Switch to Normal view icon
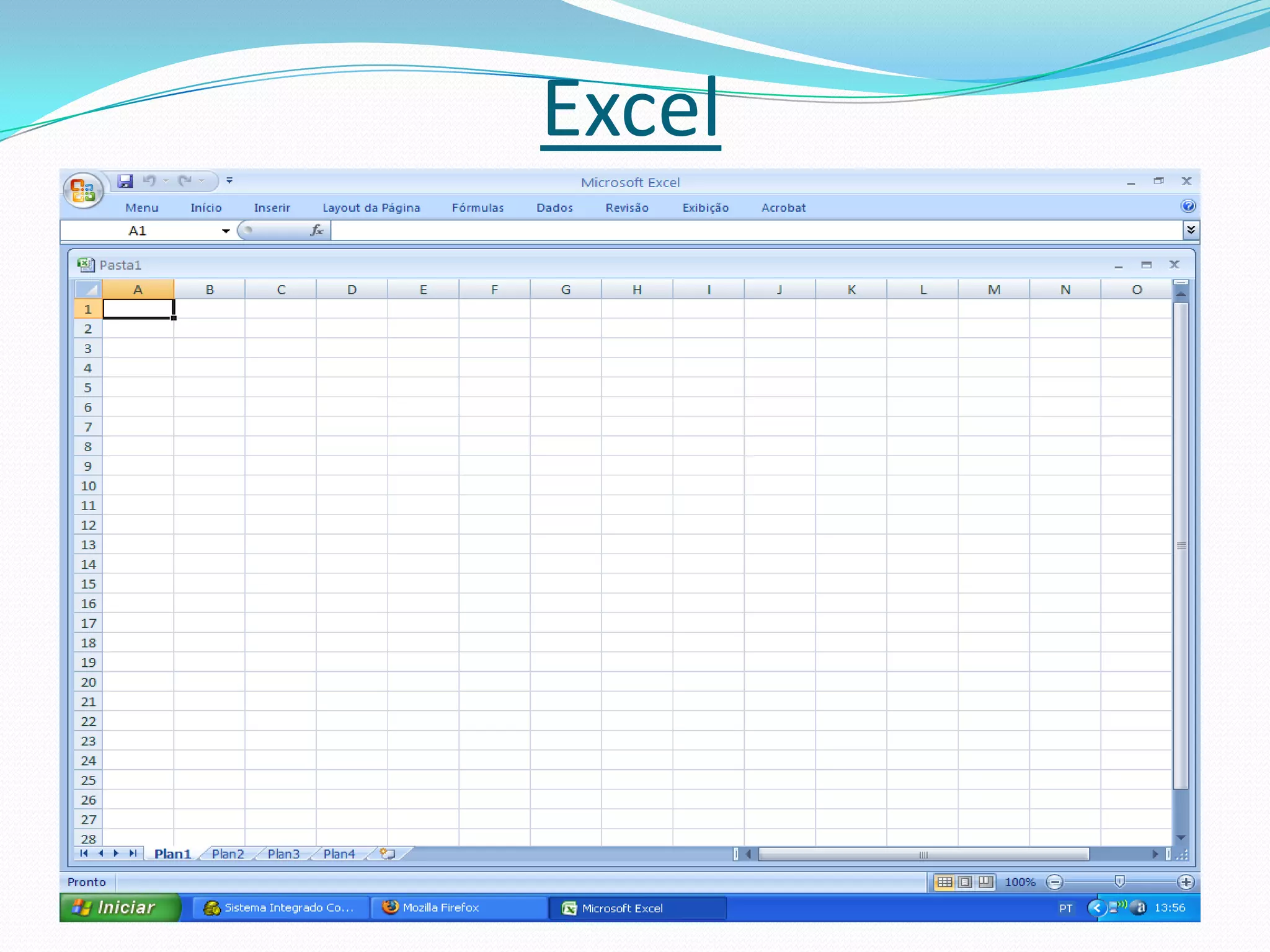Screen dimensions: 1270x952 [944, 882]
